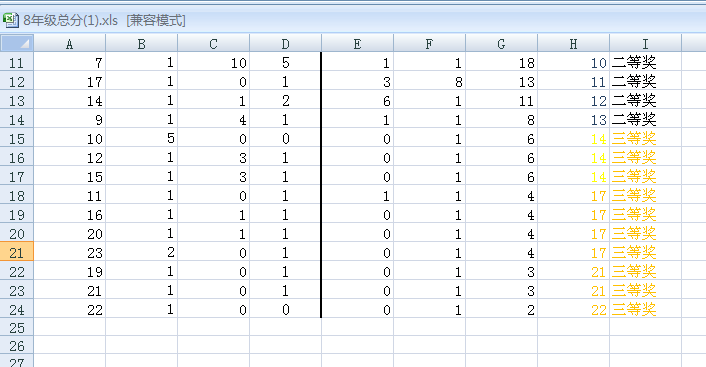Select column I header

[645, 44]
